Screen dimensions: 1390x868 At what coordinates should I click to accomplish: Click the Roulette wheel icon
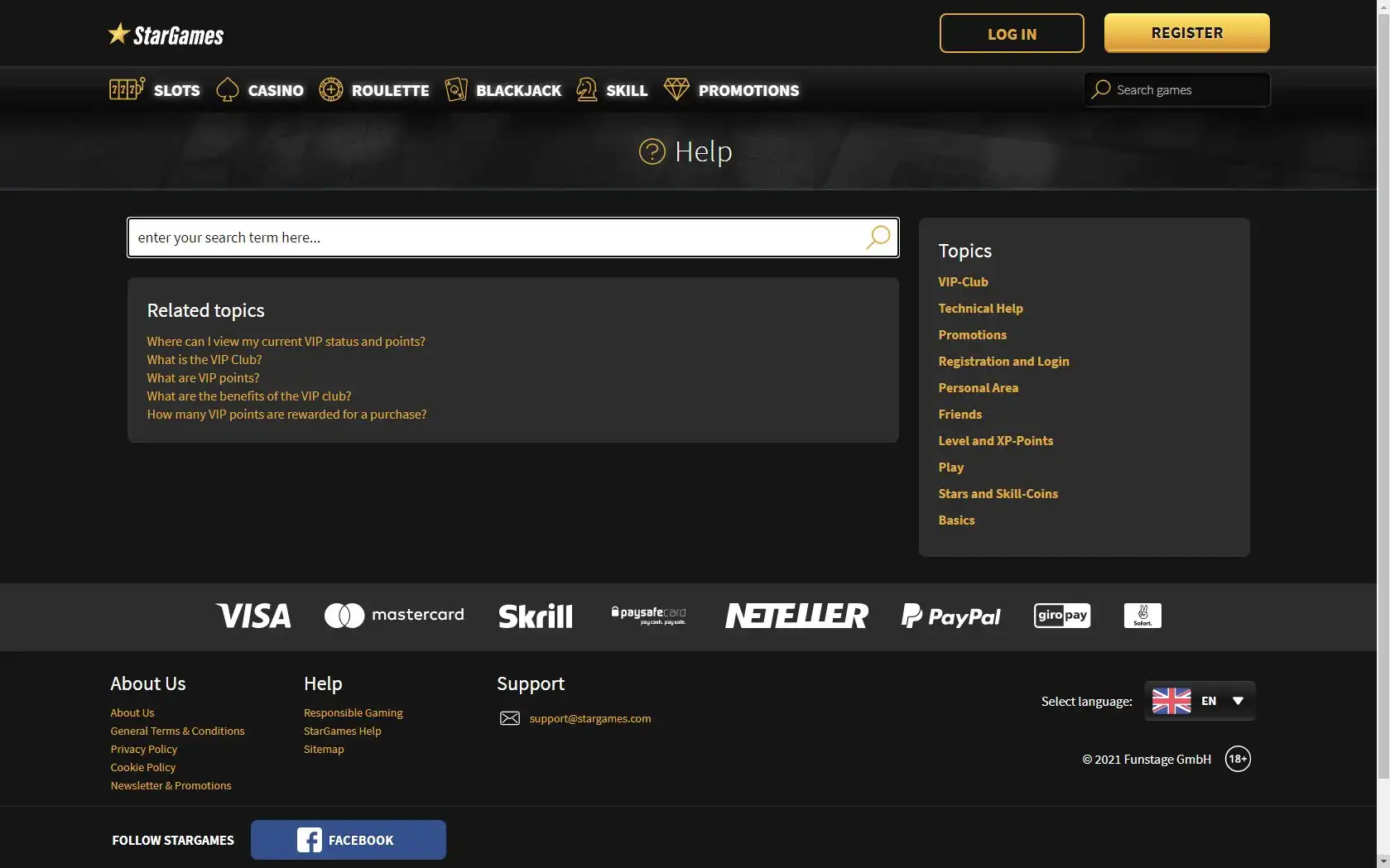[331, 89]
